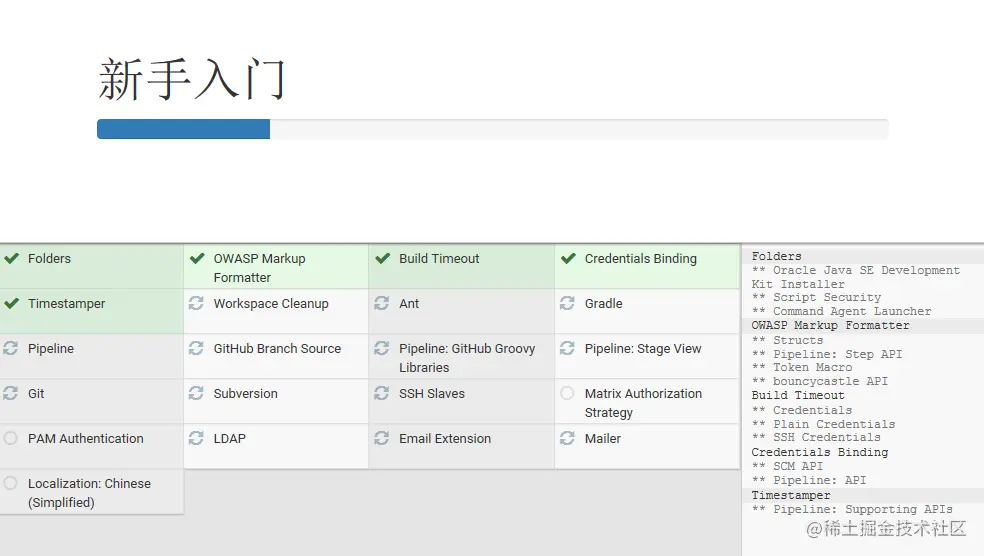984x556 pixels.
Task: Click the checkmark beside Timestamper
Action: [11, 304]
